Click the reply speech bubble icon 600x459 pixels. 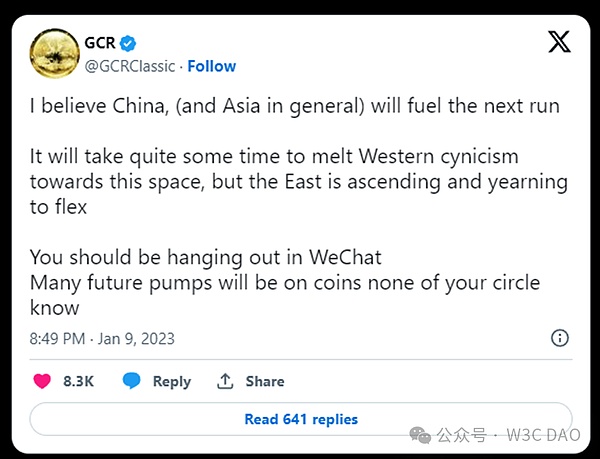click(131, 381)
